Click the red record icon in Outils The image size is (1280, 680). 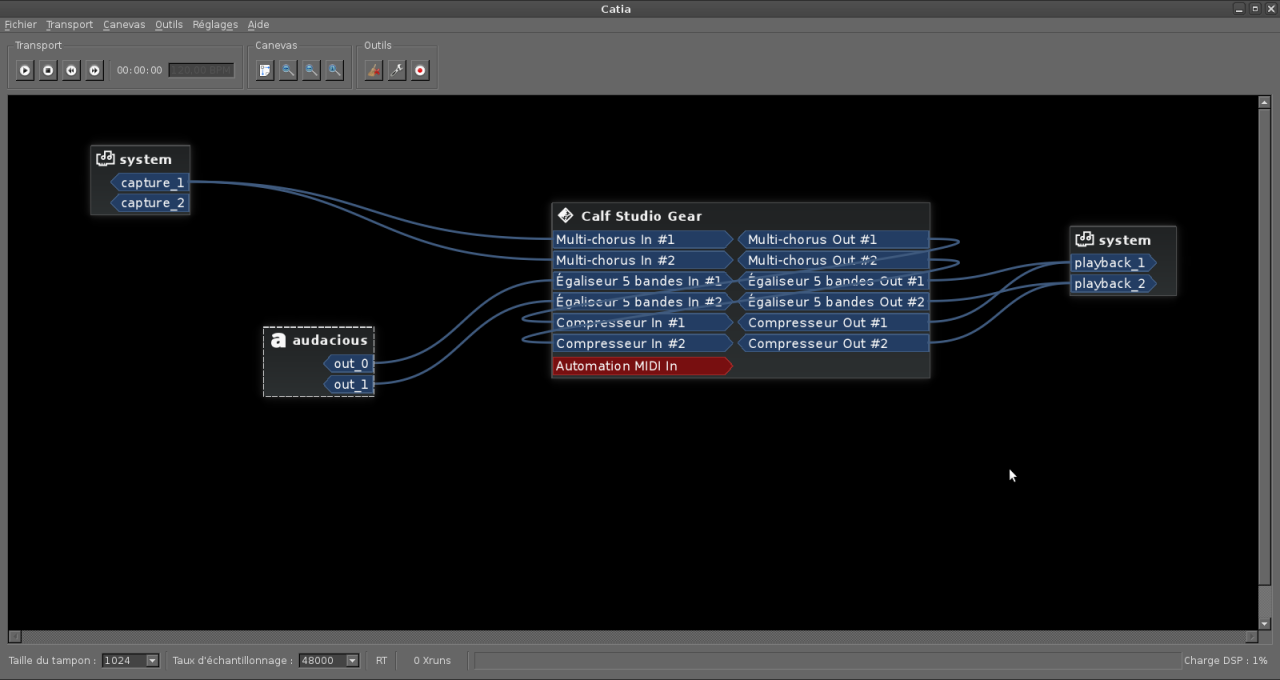pos(420,70)
